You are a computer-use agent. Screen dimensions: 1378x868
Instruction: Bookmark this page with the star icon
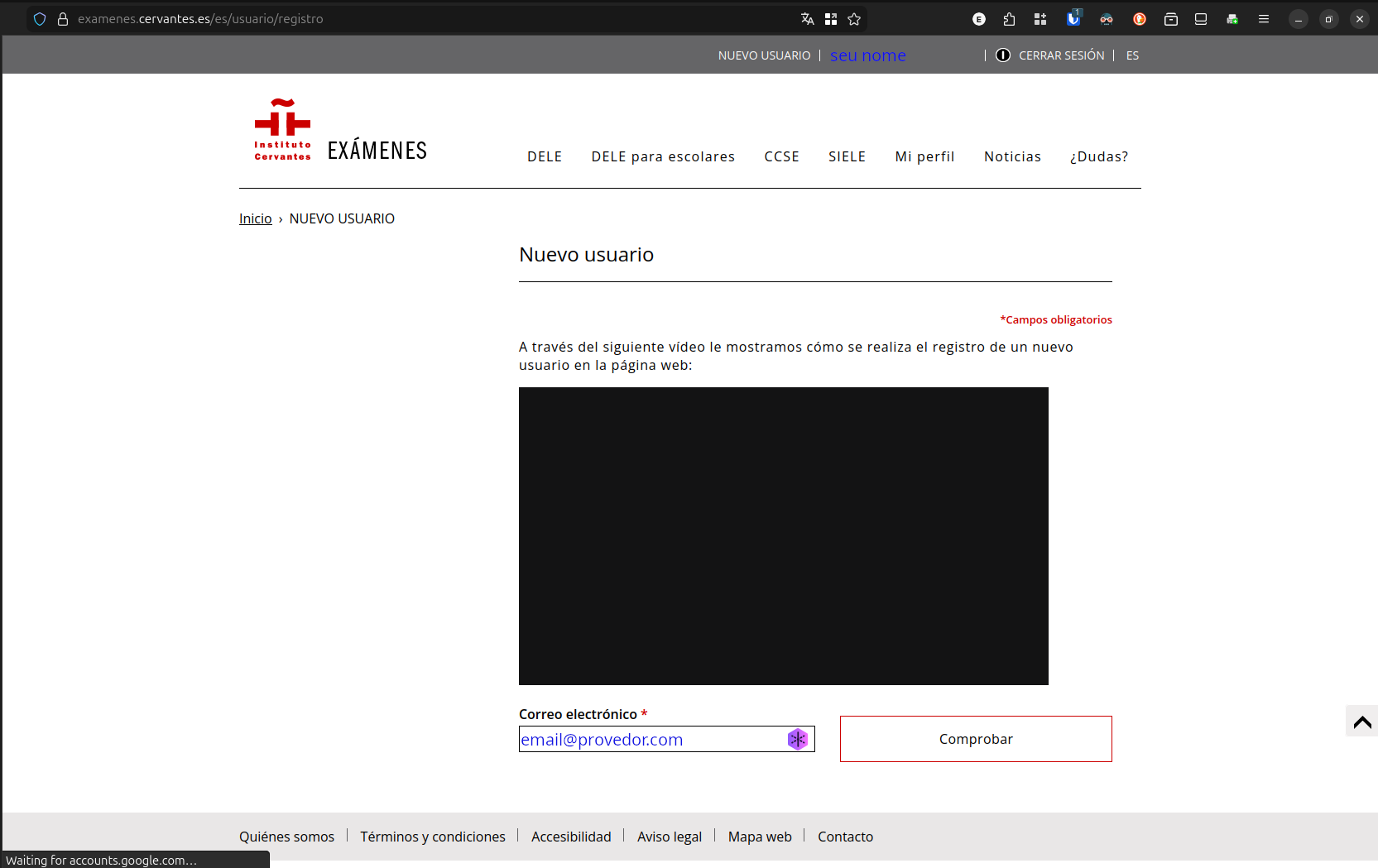(x=854, y=19)
